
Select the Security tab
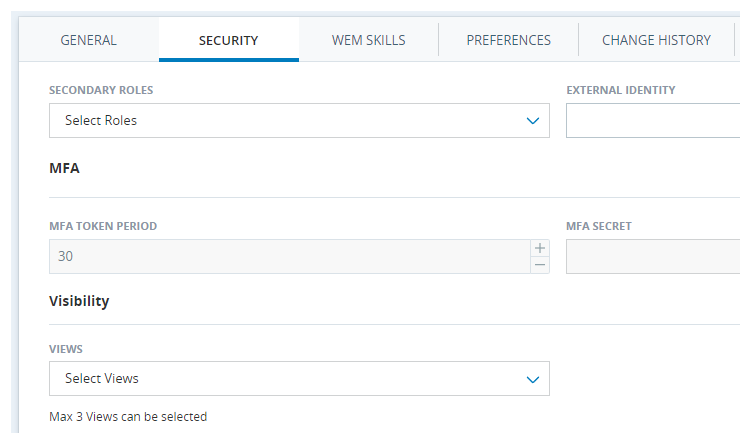(229, 40)
